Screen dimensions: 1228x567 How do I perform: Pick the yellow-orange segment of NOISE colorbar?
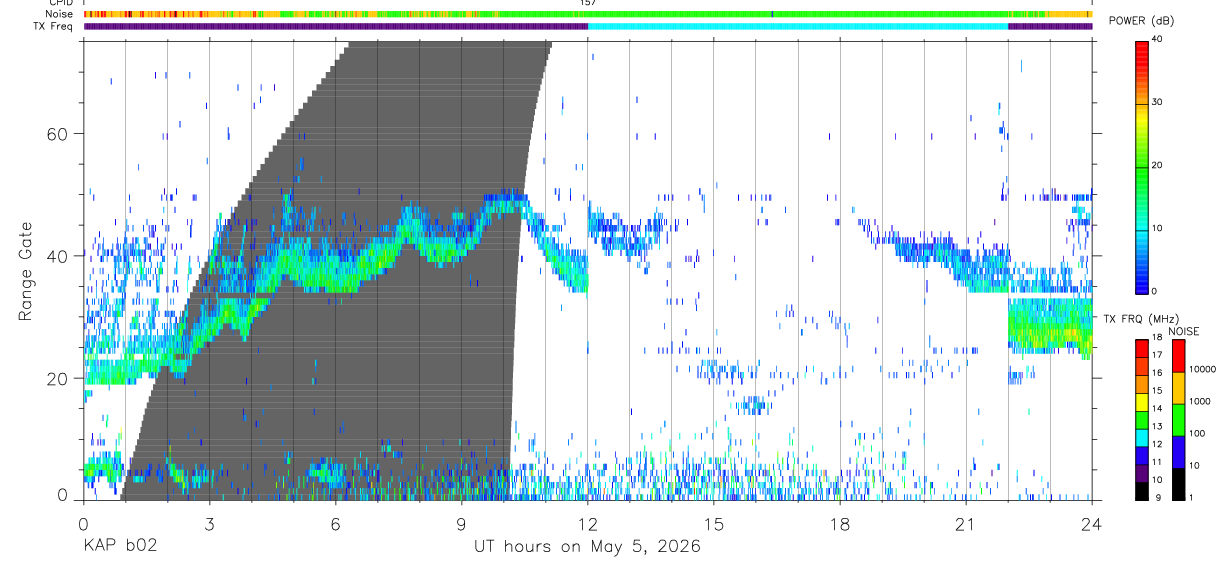1177,388
